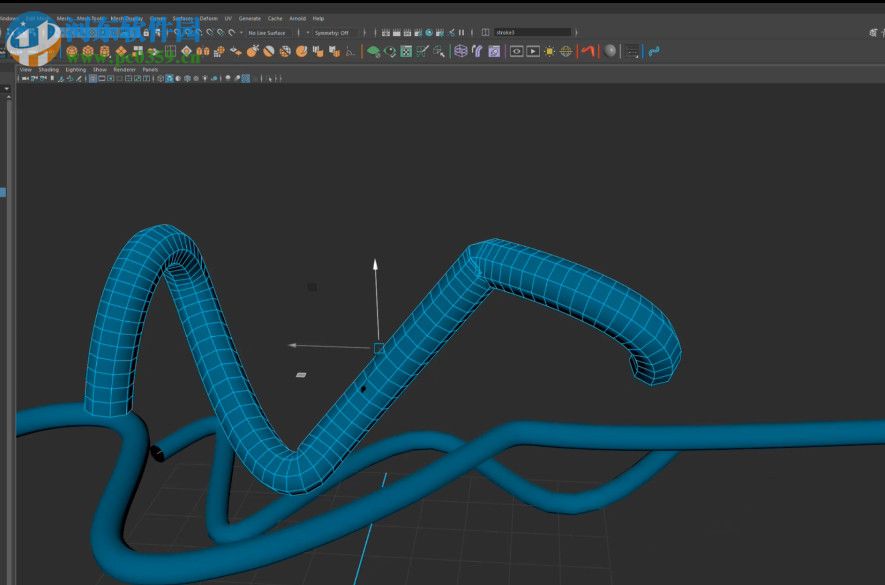This screenshot has height=585, width=885.
Task: Select the Polygon Cube creation icon
Action: 87,49
